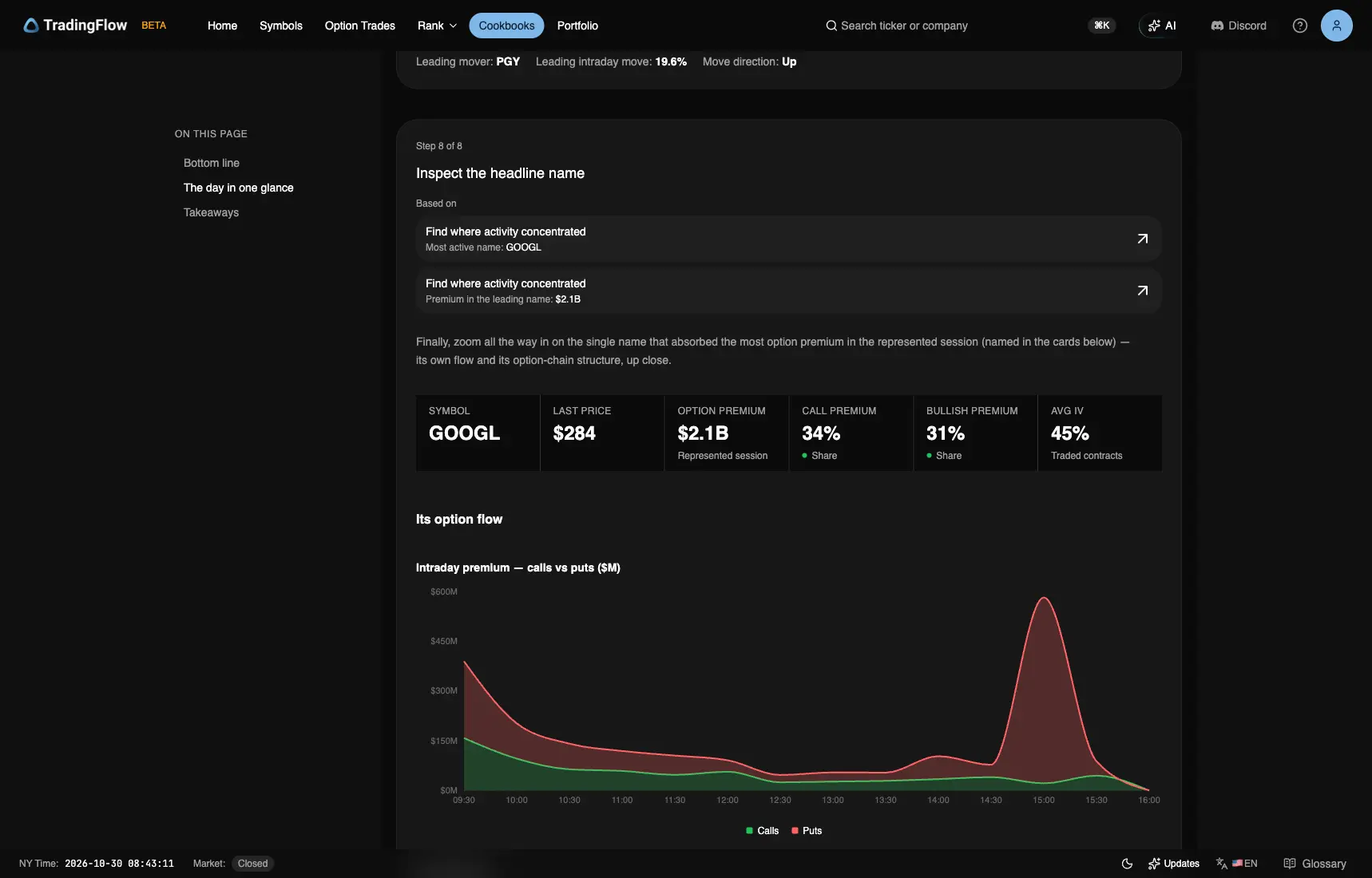Open arrow on Most active name GOOGL card
Viewport: 1372px width, 878px height.
point(1143,239)
